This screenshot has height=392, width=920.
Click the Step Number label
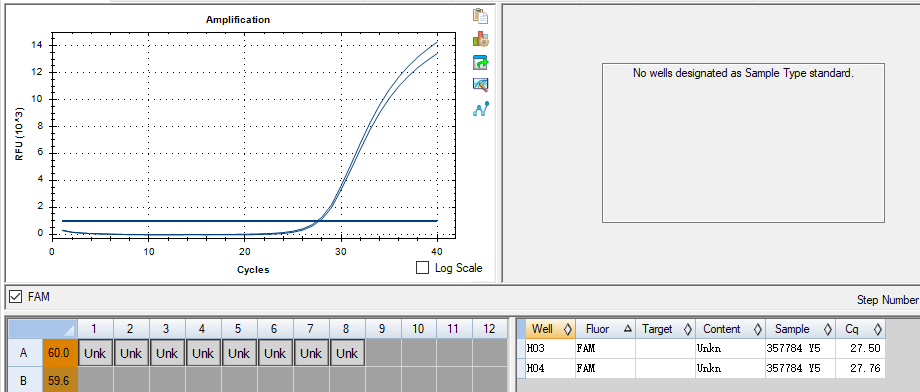point(888,300)
